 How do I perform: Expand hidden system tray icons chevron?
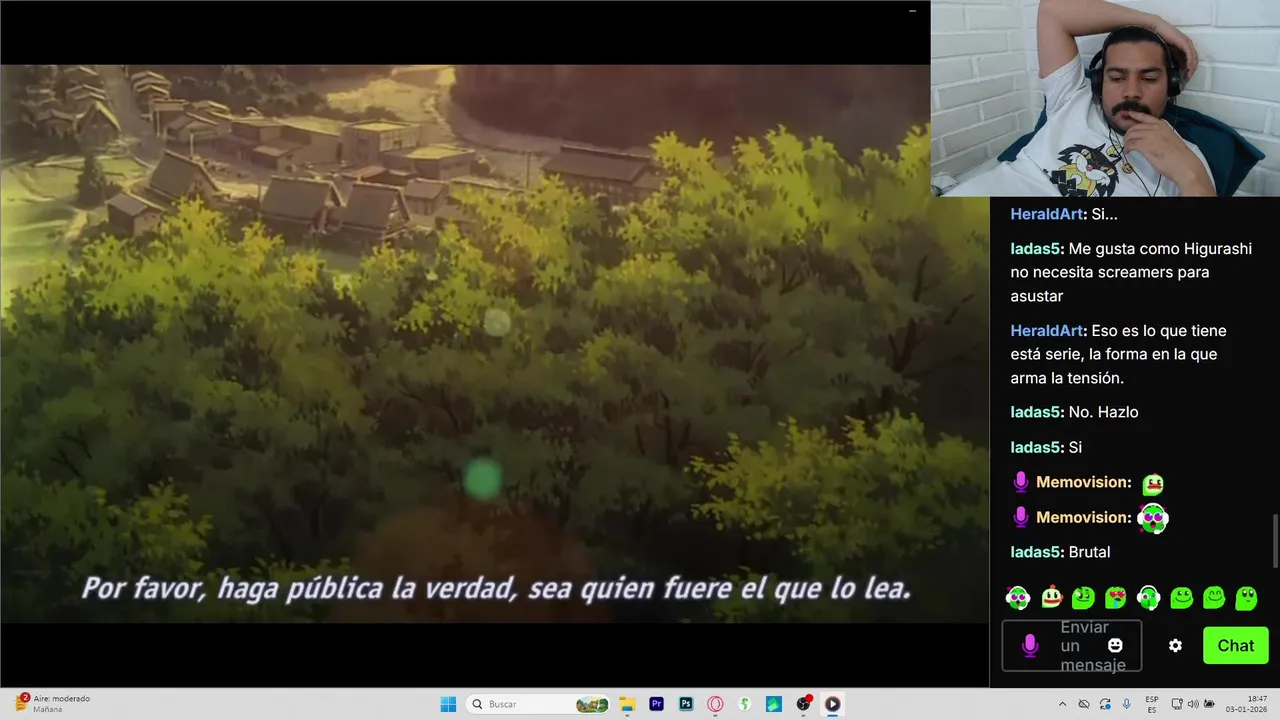[x=1062, y=704]
